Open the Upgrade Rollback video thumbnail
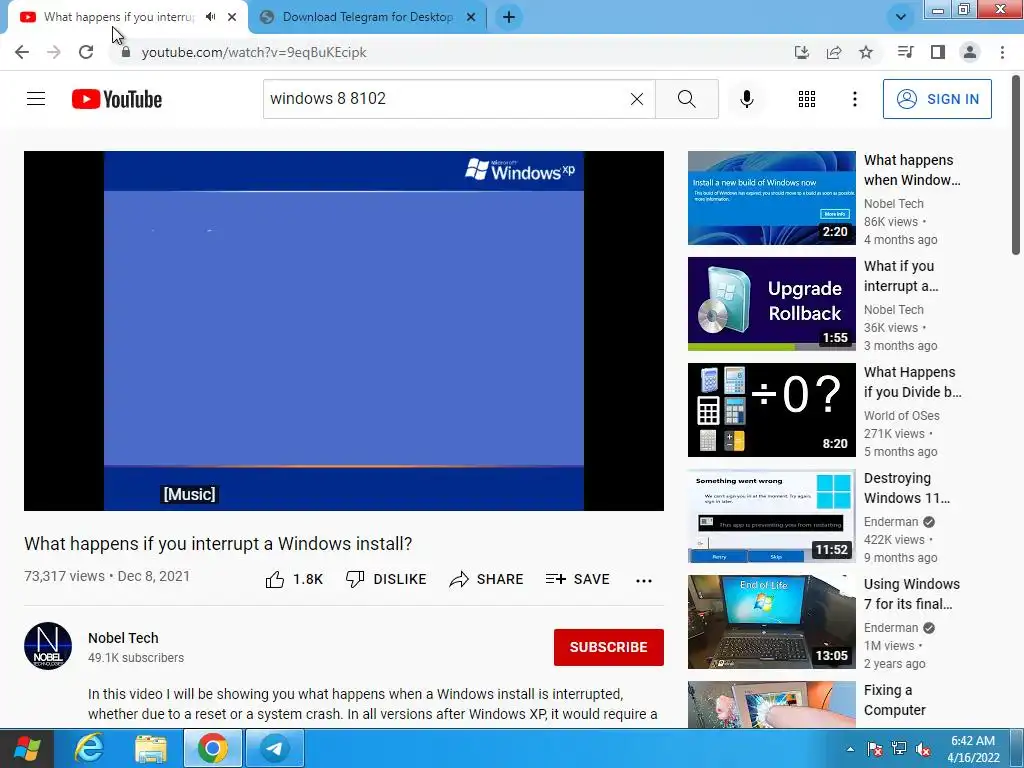The height and width of the screenshot is (768, 1024). point(771,304)
